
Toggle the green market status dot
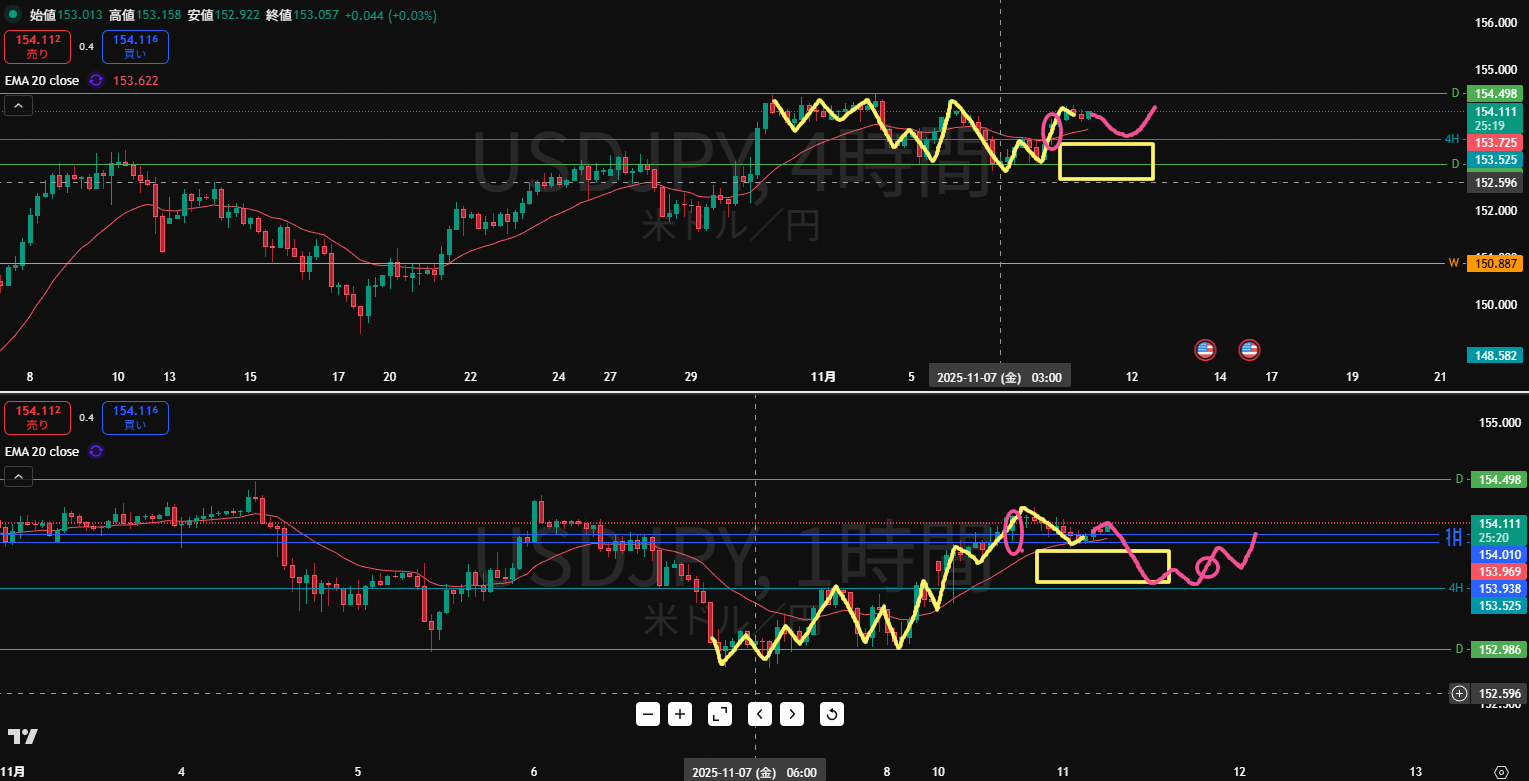[x=13, y=15]
